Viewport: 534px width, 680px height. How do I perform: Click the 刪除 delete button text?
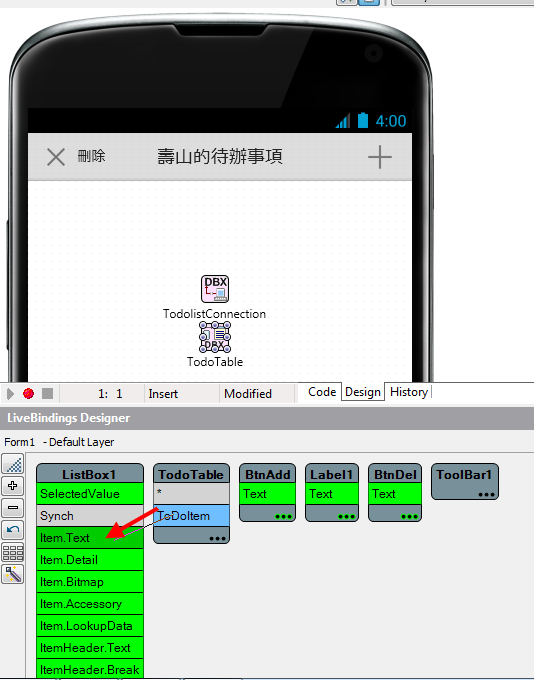pyautogui.click(x=92, y=156)
